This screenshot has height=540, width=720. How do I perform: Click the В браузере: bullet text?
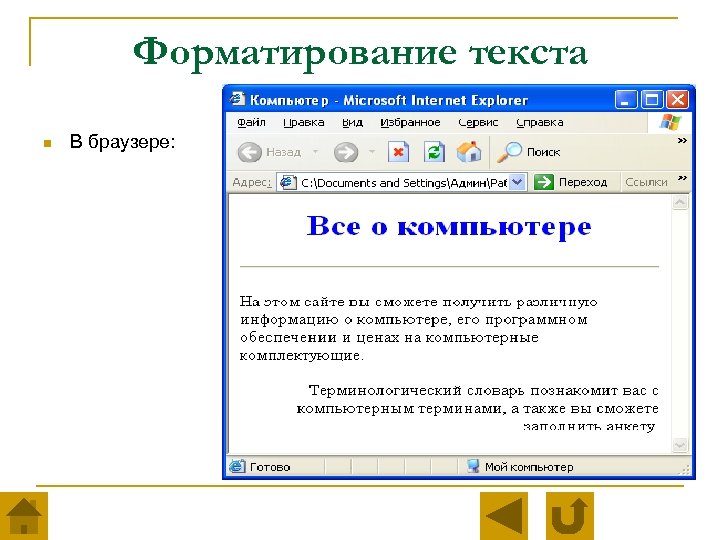tap(122, 142)
